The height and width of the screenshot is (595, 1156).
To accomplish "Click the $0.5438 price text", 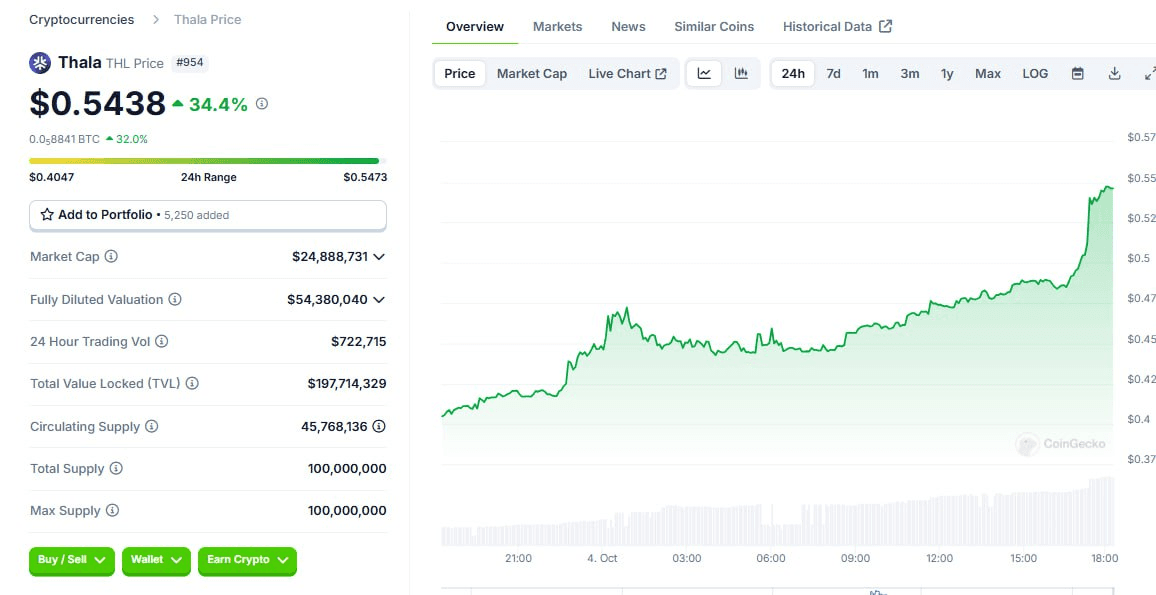I will pyautogui.click(x=97, y=103).
